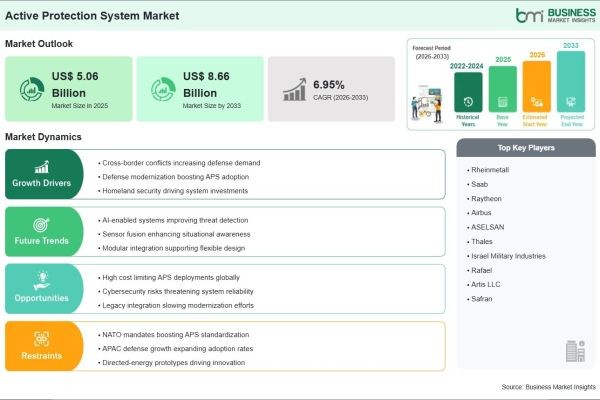600x400 pixels.
Task: Click 'AI-enabled systems improving threat detection'
Action: coord(175,220)
